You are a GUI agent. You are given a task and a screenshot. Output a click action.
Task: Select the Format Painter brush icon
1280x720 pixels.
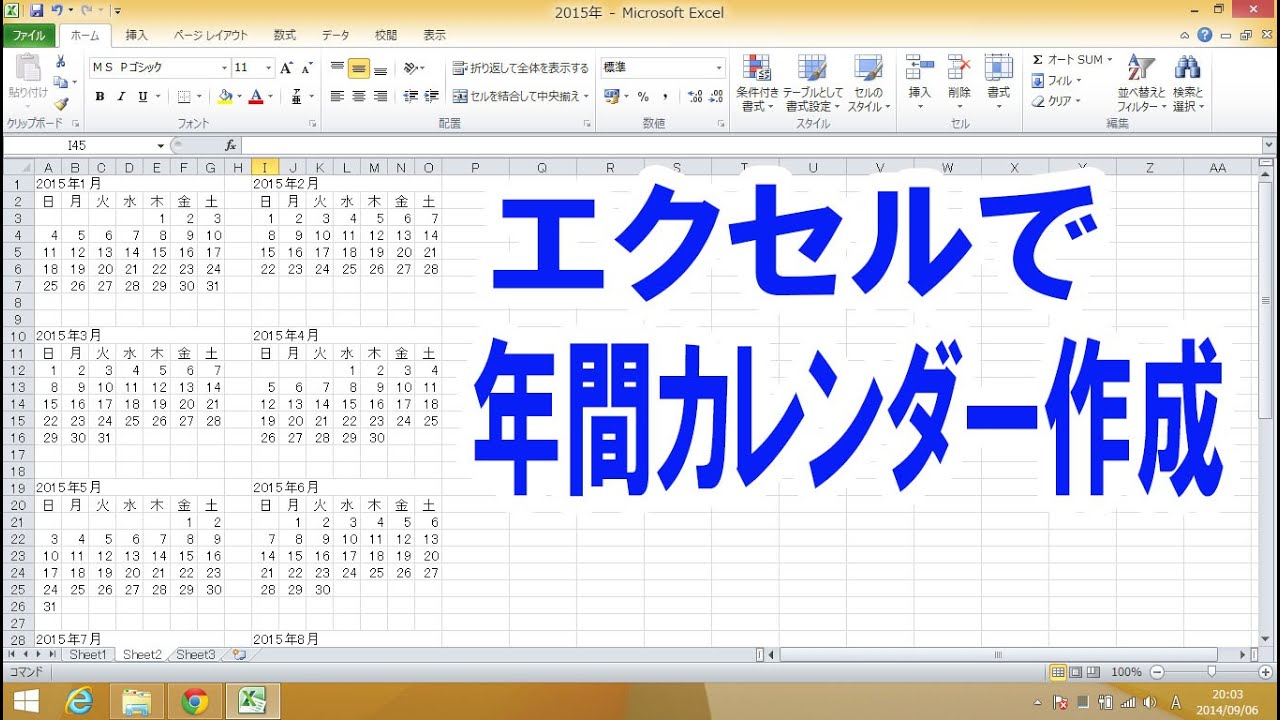(x=60, y=103)
